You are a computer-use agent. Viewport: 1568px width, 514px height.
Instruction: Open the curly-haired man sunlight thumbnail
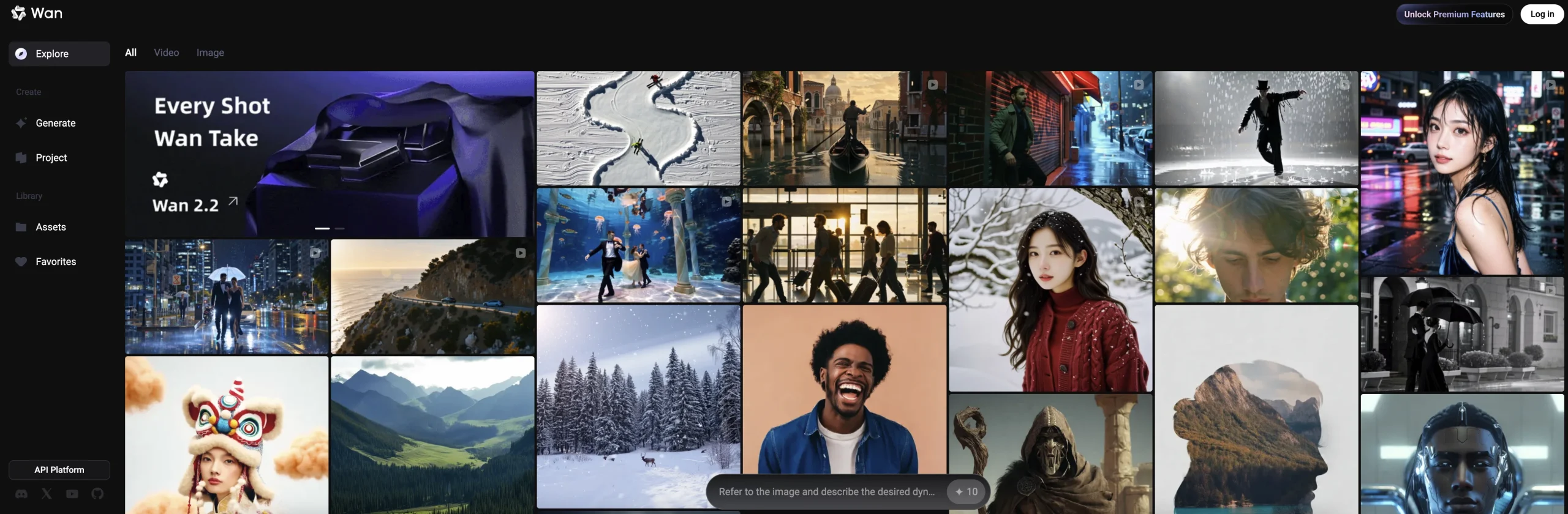point(1256,245)
